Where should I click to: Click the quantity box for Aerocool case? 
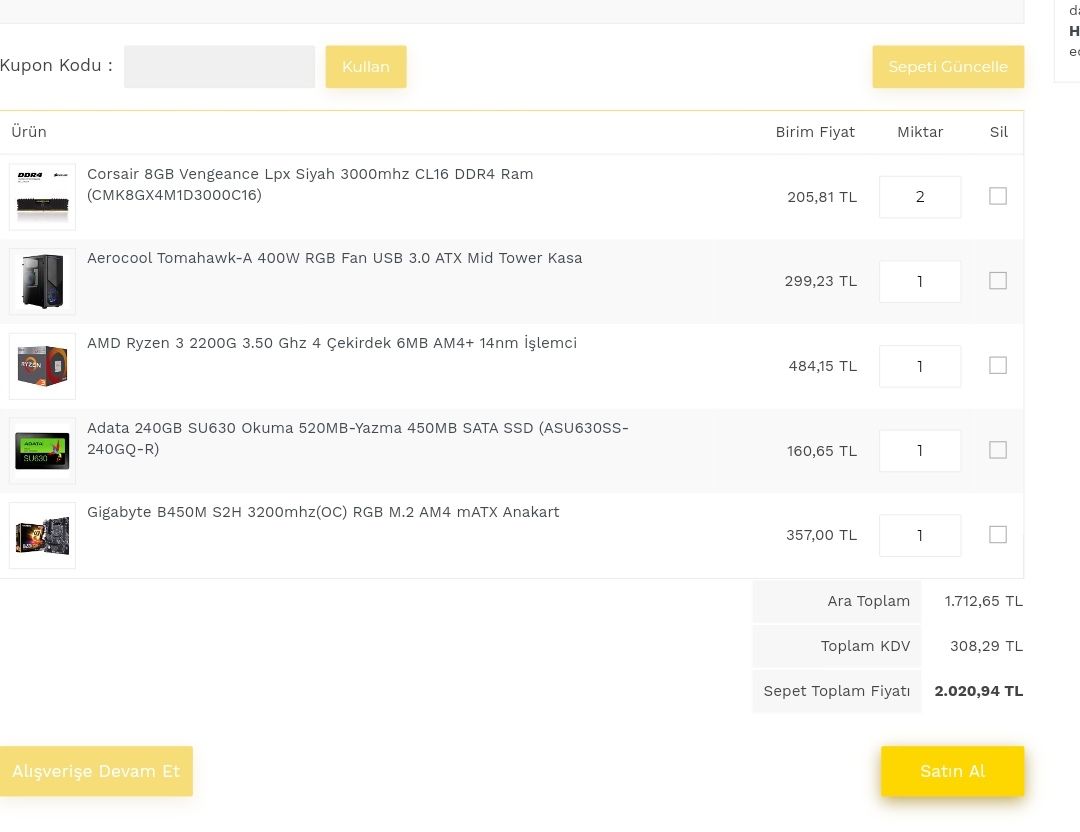pos(920,281)
